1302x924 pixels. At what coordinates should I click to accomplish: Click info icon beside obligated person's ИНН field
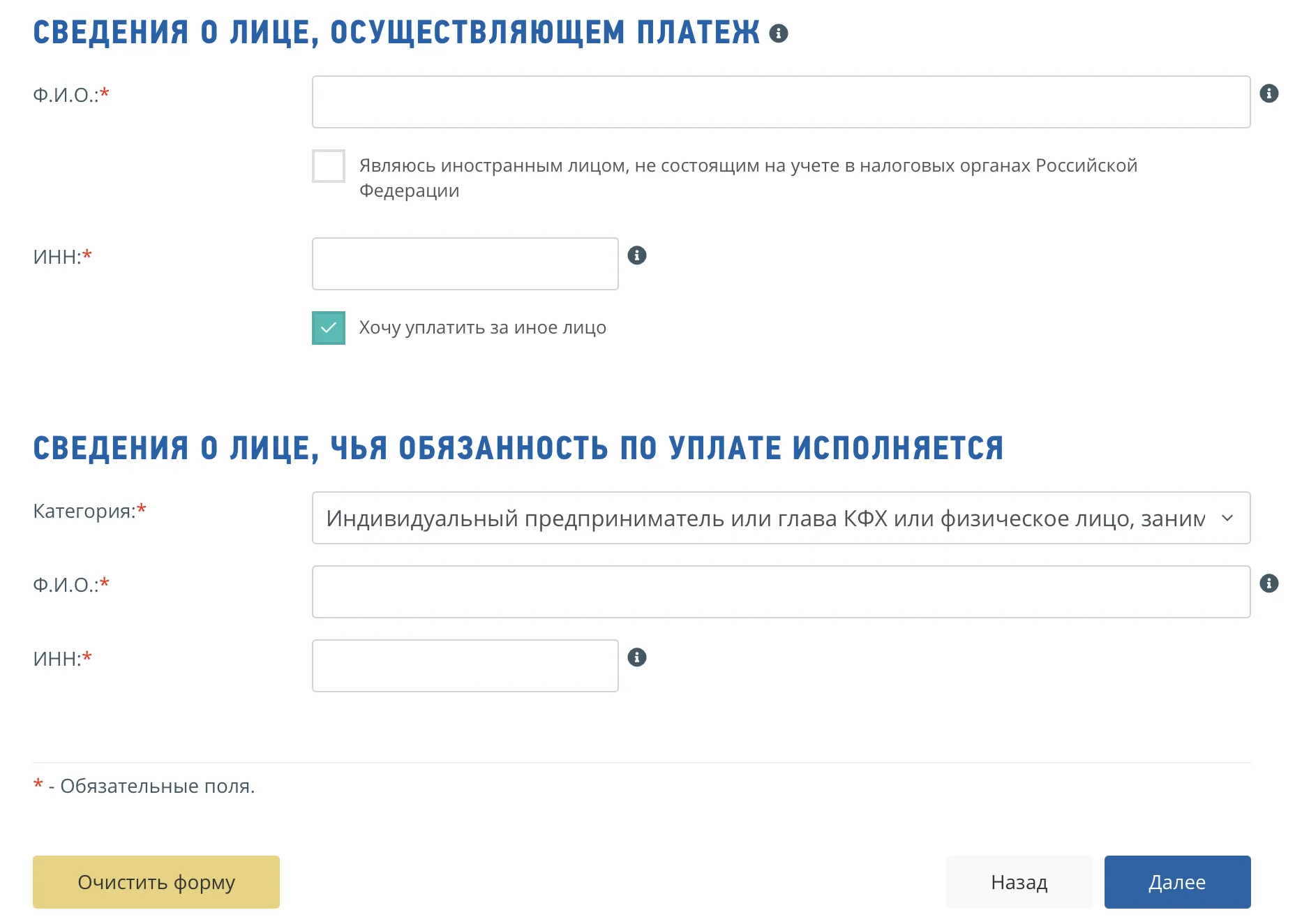[x=637, y=657]
